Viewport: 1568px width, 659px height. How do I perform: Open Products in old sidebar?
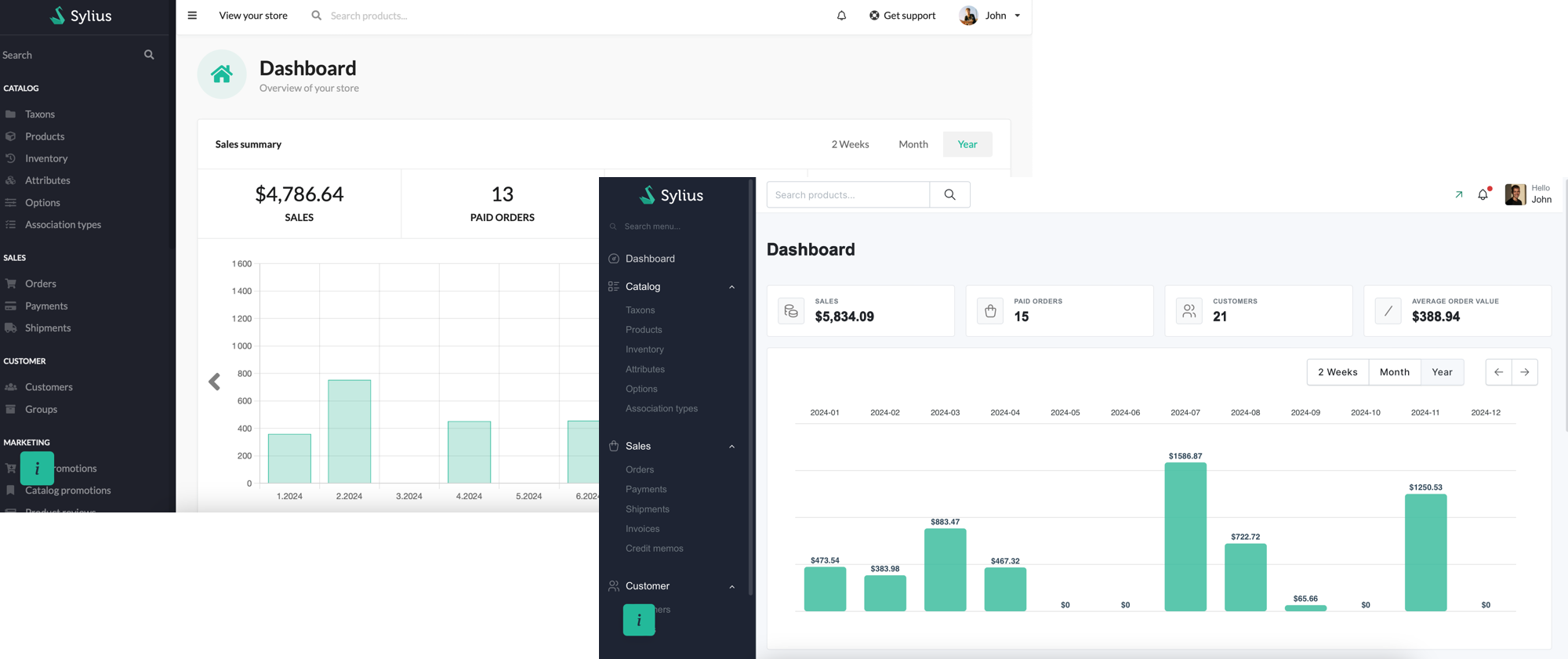[x=45, y=136]
